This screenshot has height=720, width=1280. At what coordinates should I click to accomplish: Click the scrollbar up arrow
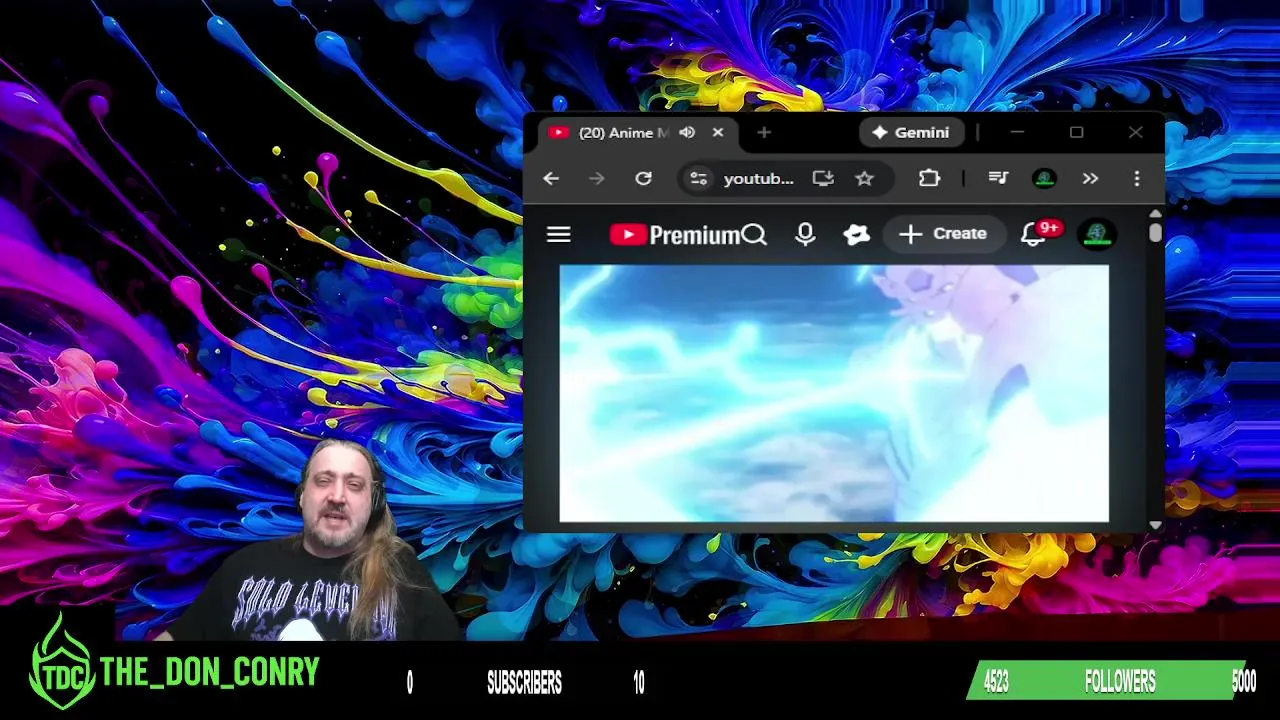pos(1156,214)
